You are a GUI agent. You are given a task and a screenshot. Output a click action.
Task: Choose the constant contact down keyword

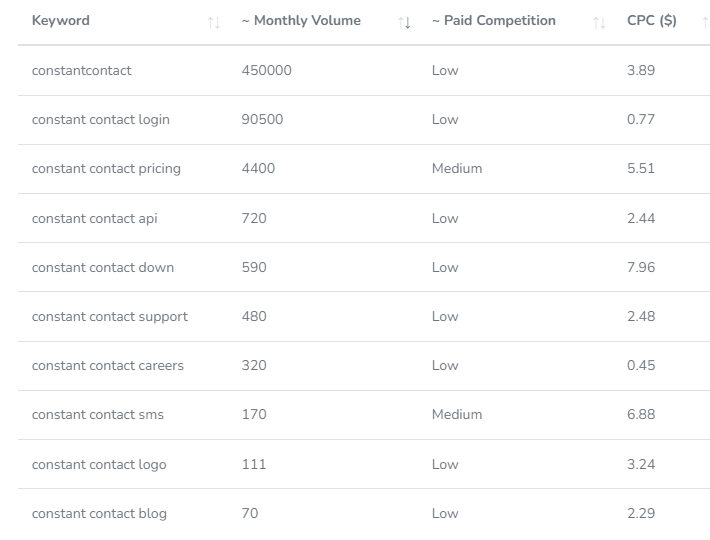click(x=103, y=267)
